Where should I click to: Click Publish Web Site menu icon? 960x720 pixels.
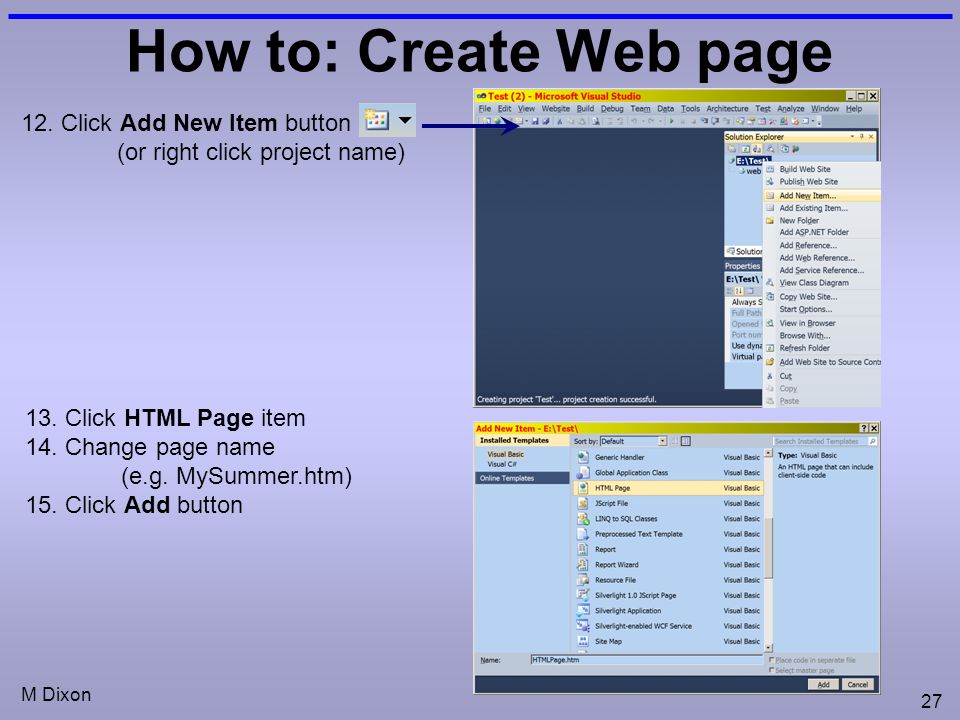[x=770, y=182]
